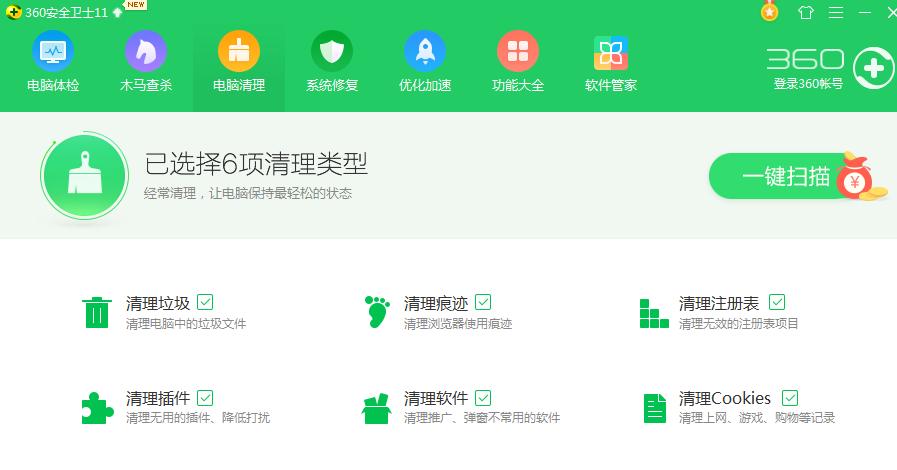Click the footprint 清理痕迹 icon
The height and width of the screenshot is (470, 897).
[x=377, y=312]
